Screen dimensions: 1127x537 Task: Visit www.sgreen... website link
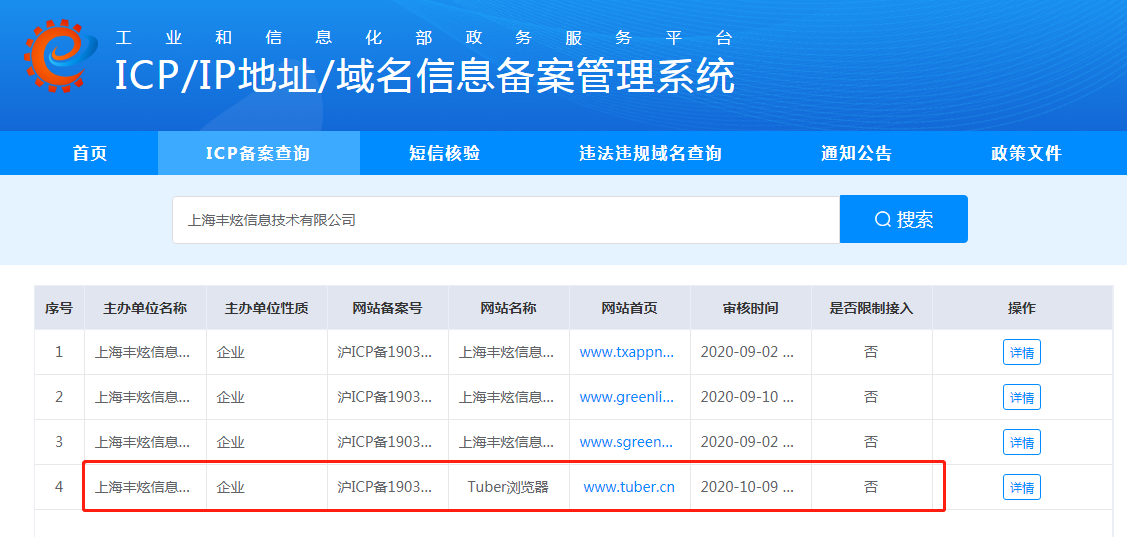[627, 442]
